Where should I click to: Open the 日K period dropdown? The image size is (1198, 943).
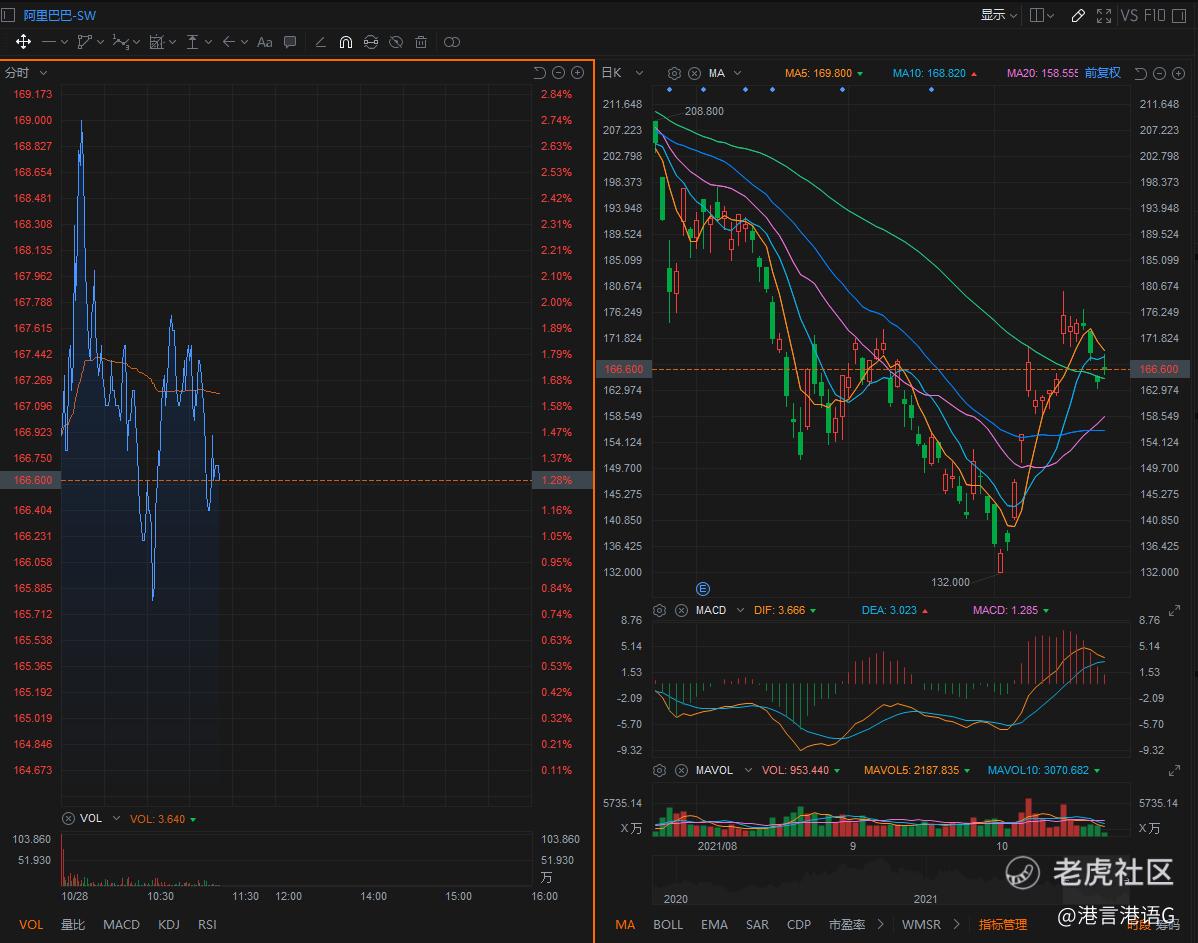tap(622, 73)
